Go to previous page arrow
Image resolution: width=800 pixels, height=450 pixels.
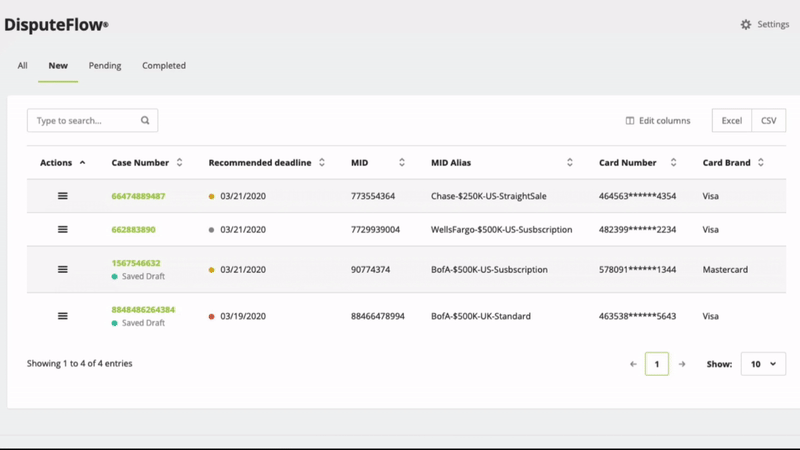[x=633, y=364]
